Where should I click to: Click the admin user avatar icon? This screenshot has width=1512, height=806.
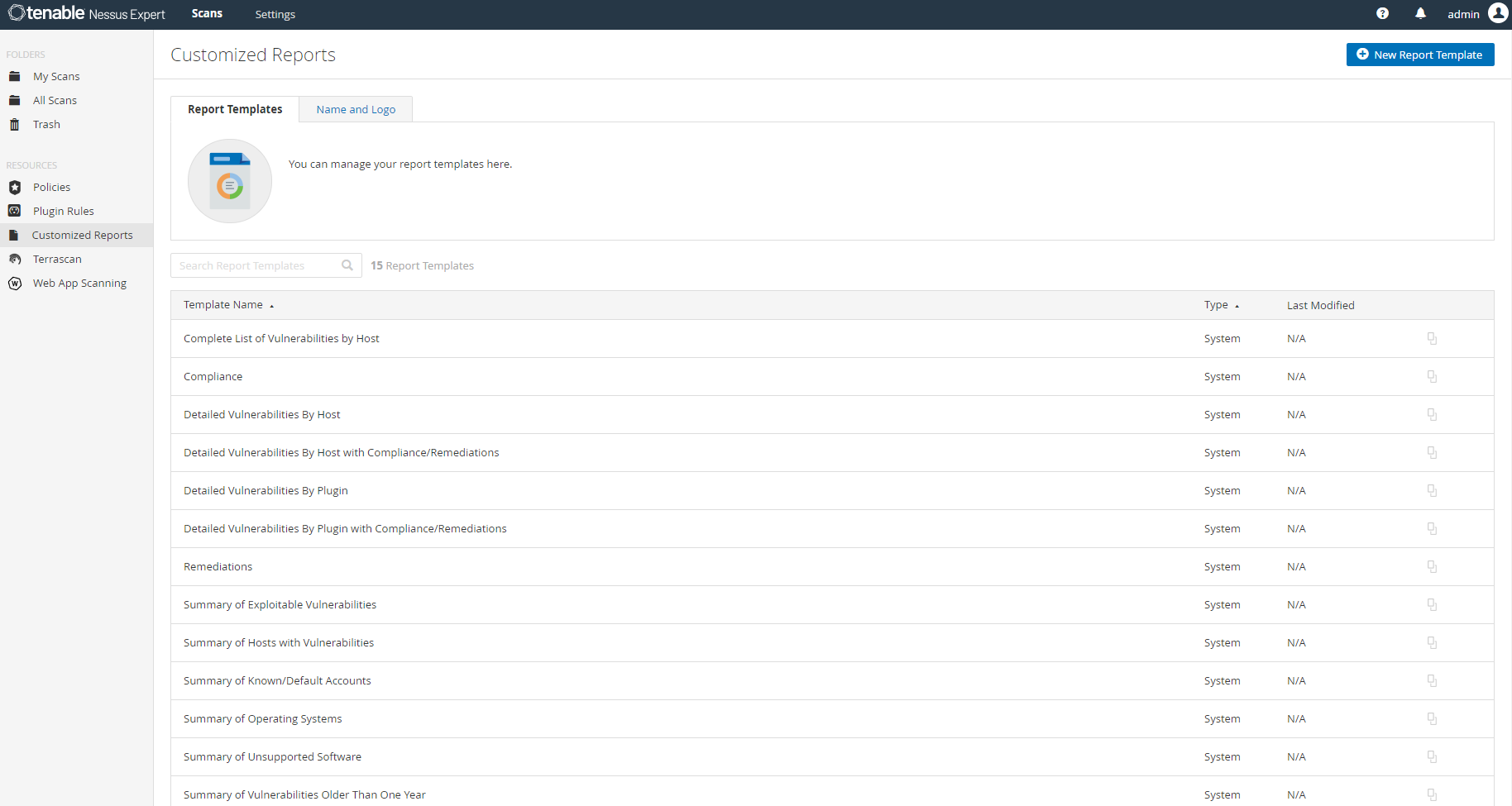click(1498, 13)
